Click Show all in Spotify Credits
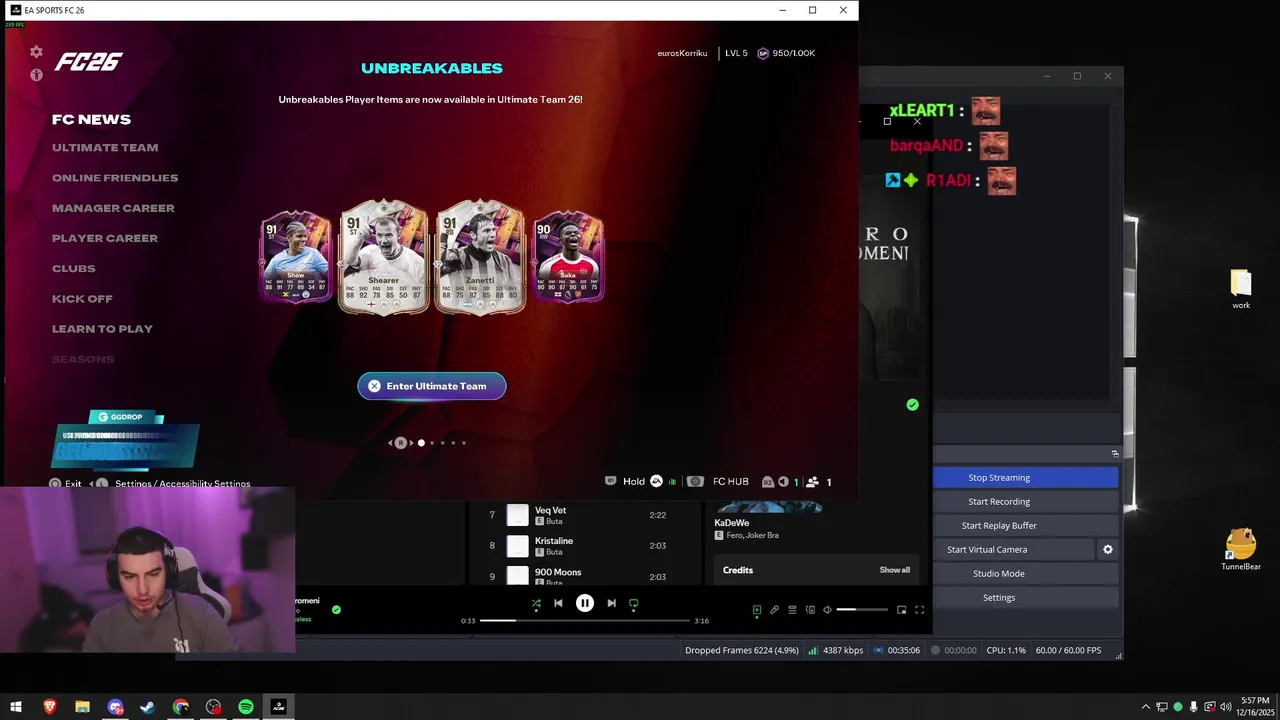The image size is (1280, 720). tap(894, 570)
